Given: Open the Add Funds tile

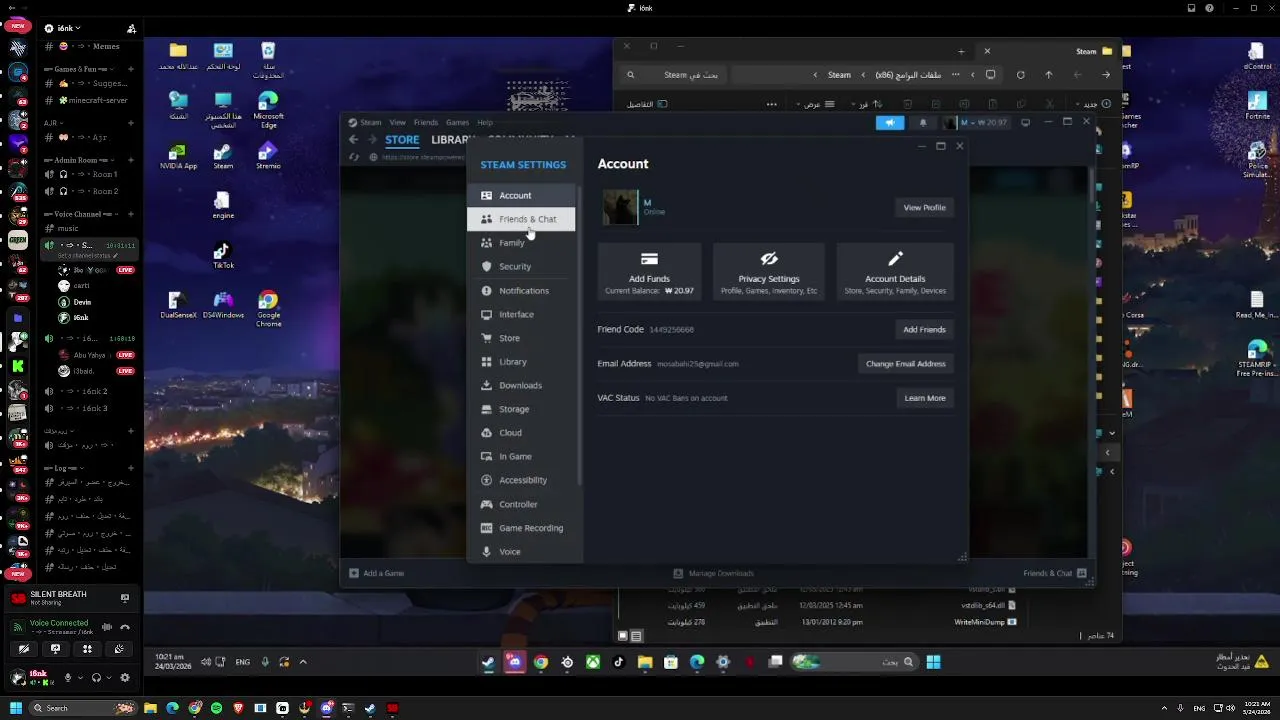Looking at the screenshot, I should tap(649, 272).
